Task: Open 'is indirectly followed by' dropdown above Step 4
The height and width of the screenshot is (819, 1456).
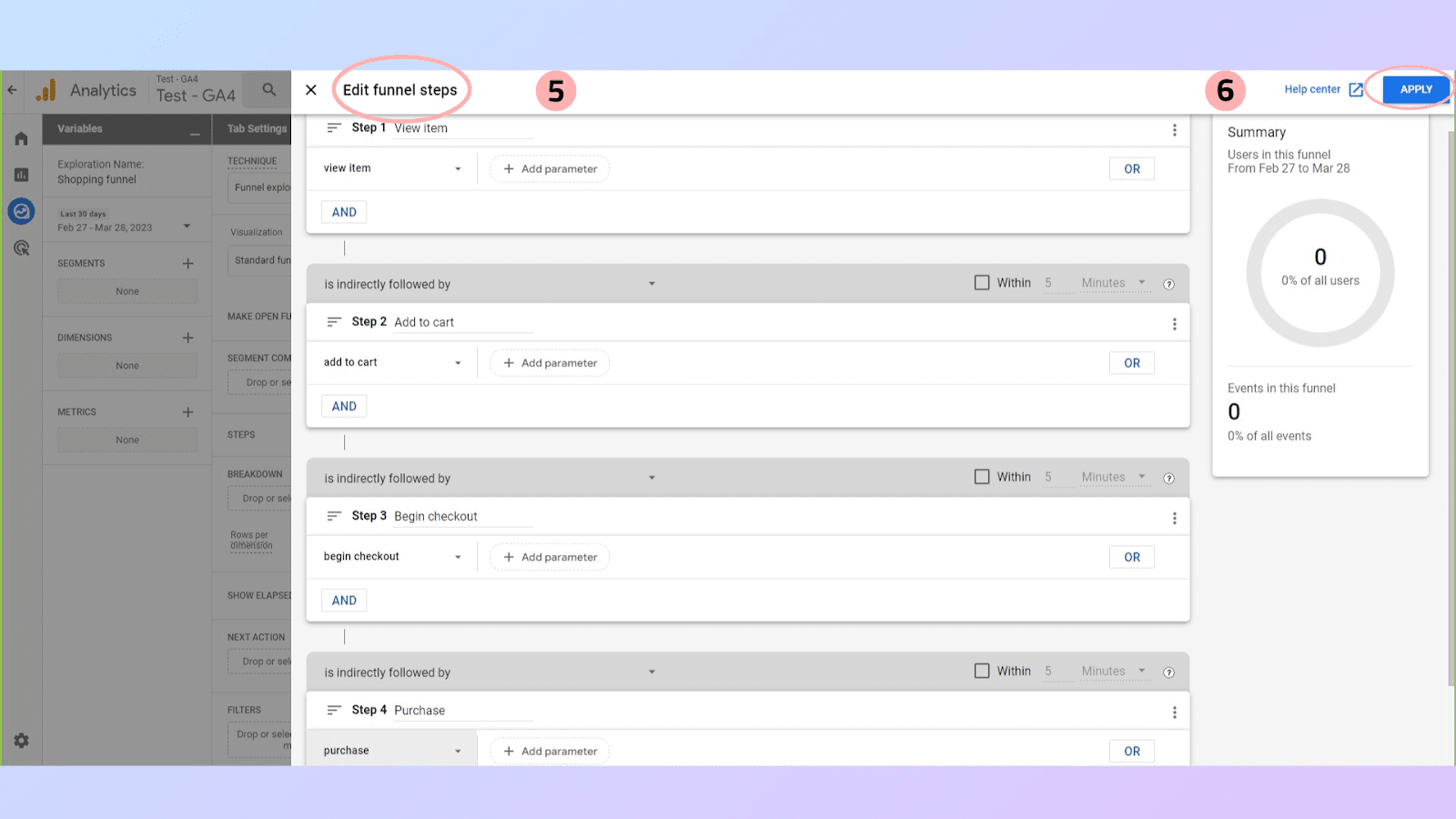Action: tap(490, 672)
